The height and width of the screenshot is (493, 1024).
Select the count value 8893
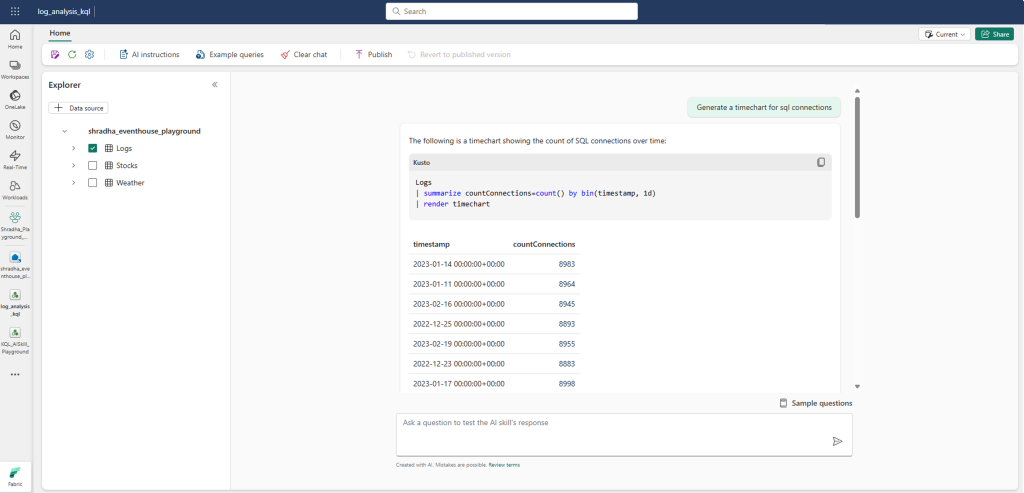pos(566,324)
